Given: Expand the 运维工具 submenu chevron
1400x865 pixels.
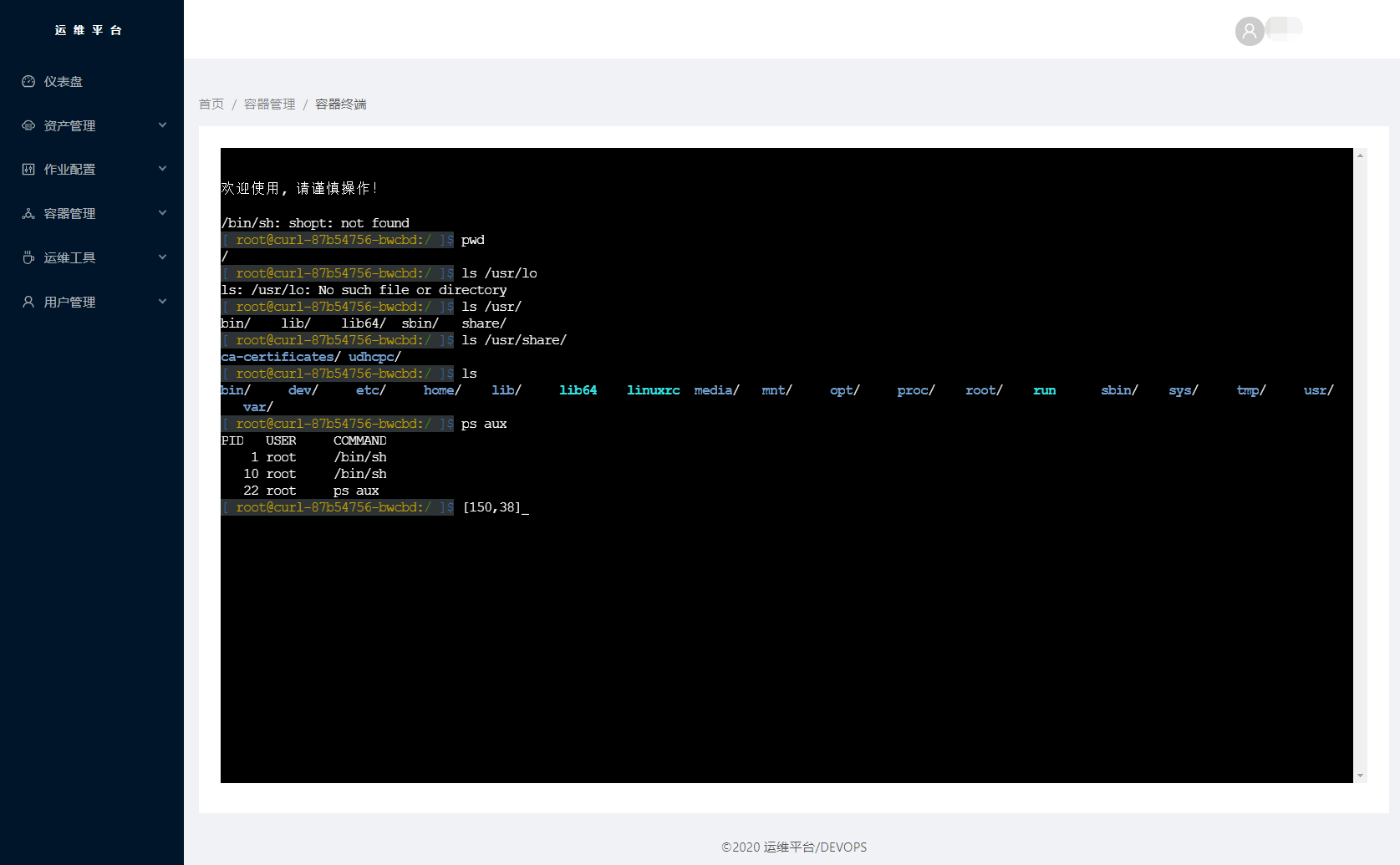Looking at the screenshot, I should tap(162, 257).
